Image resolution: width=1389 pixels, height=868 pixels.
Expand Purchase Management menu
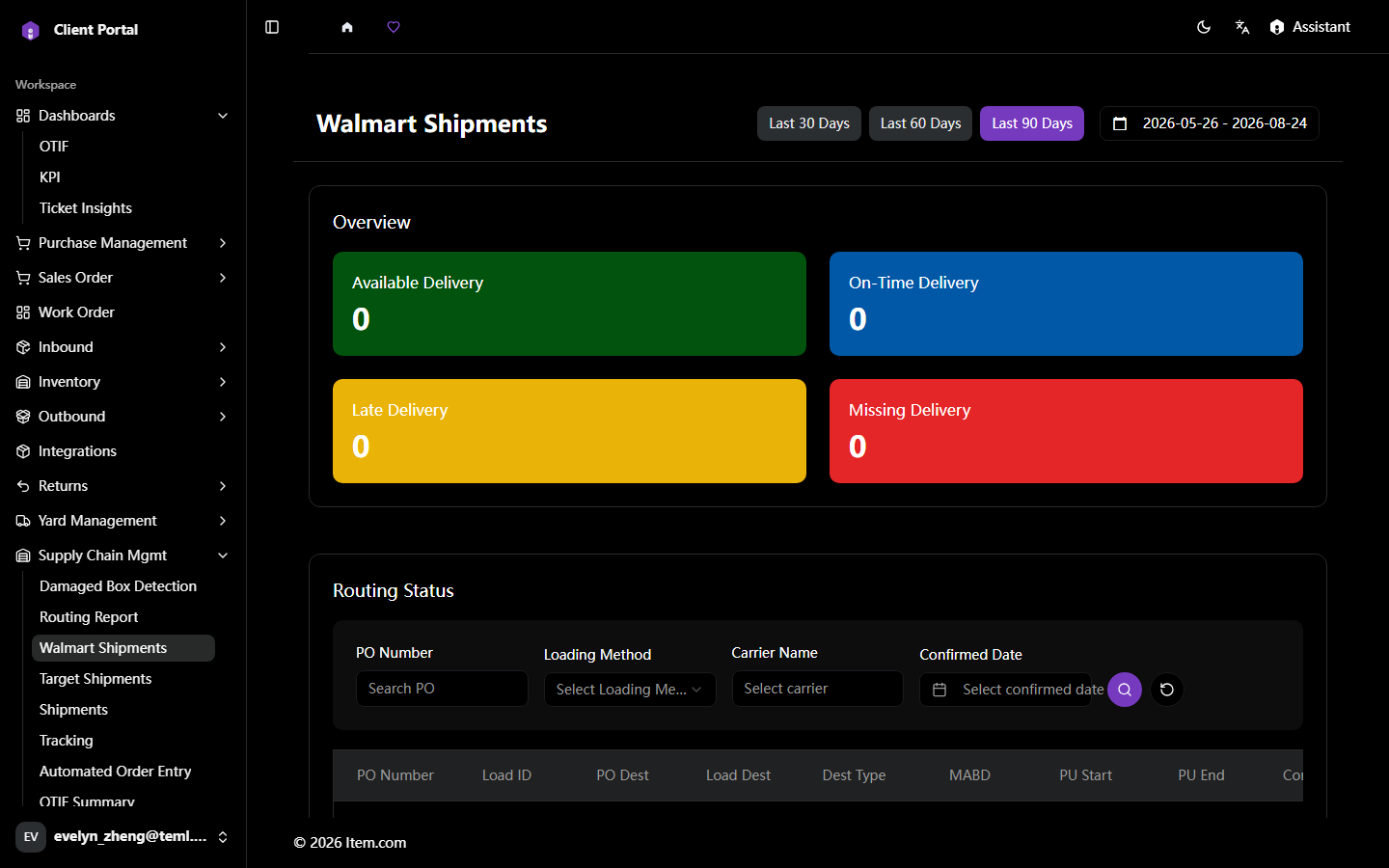click(x=122, y=243)
